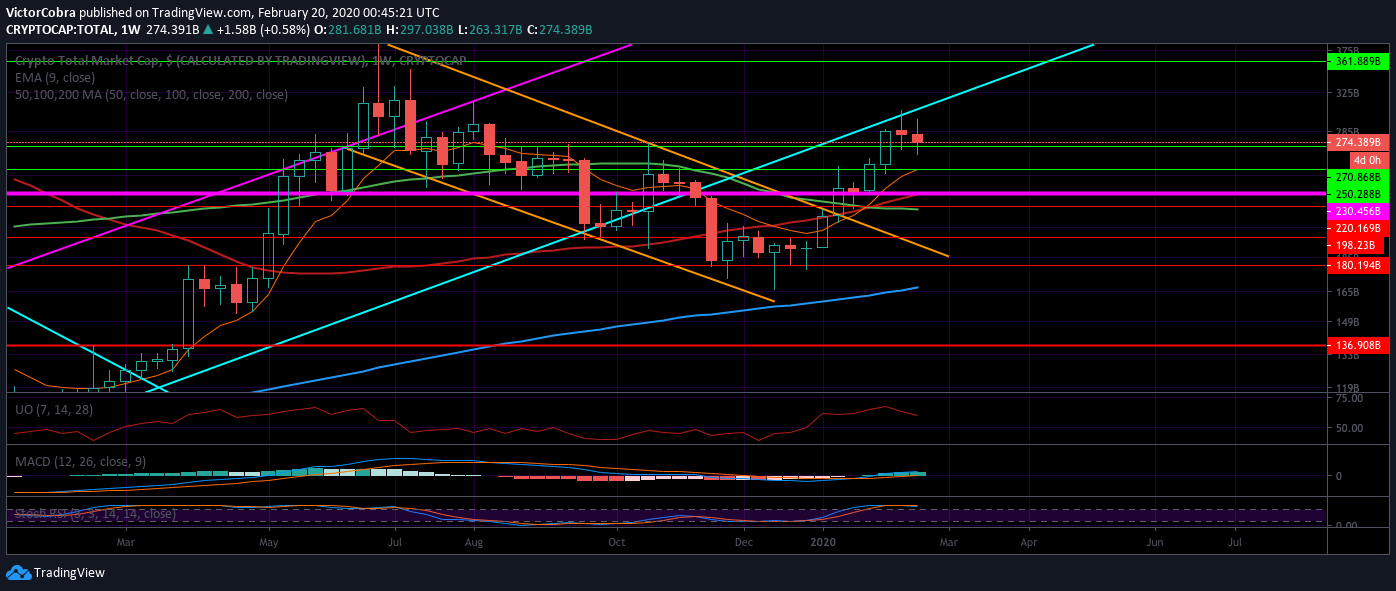This screenshot has height=591, width=1396.
Task: Click the 220.169B red price label
Action: click(x=1358, y=229)
